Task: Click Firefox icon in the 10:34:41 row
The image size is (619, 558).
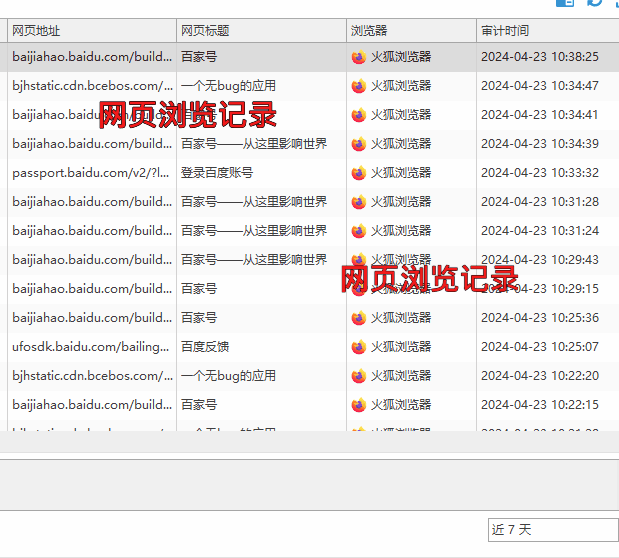Action: coord(359,115)
